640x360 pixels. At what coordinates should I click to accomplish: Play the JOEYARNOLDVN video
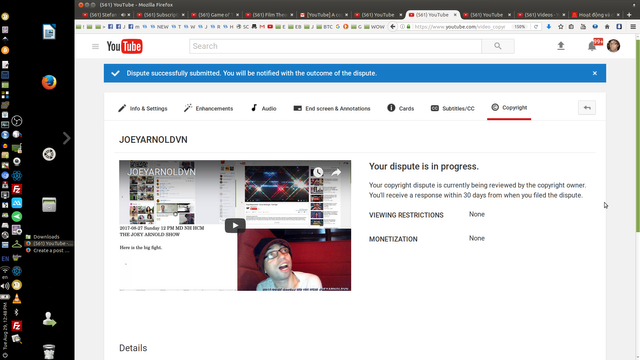[235, 225]
